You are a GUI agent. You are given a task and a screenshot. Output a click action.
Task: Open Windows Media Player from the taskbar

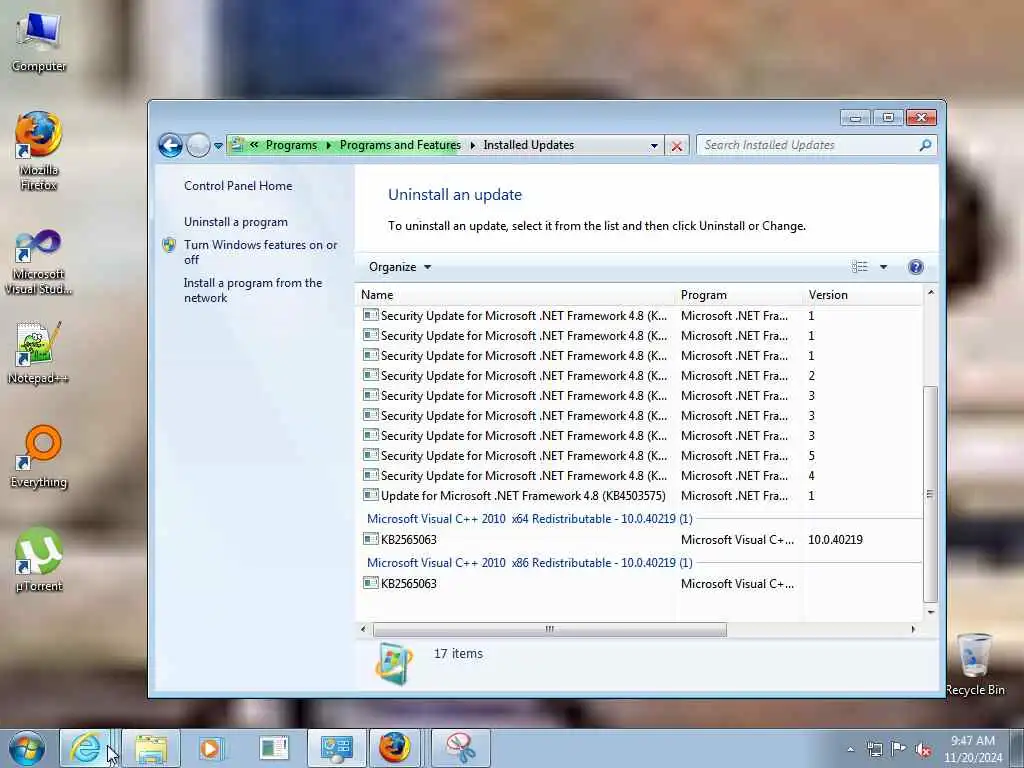(210, 748)
